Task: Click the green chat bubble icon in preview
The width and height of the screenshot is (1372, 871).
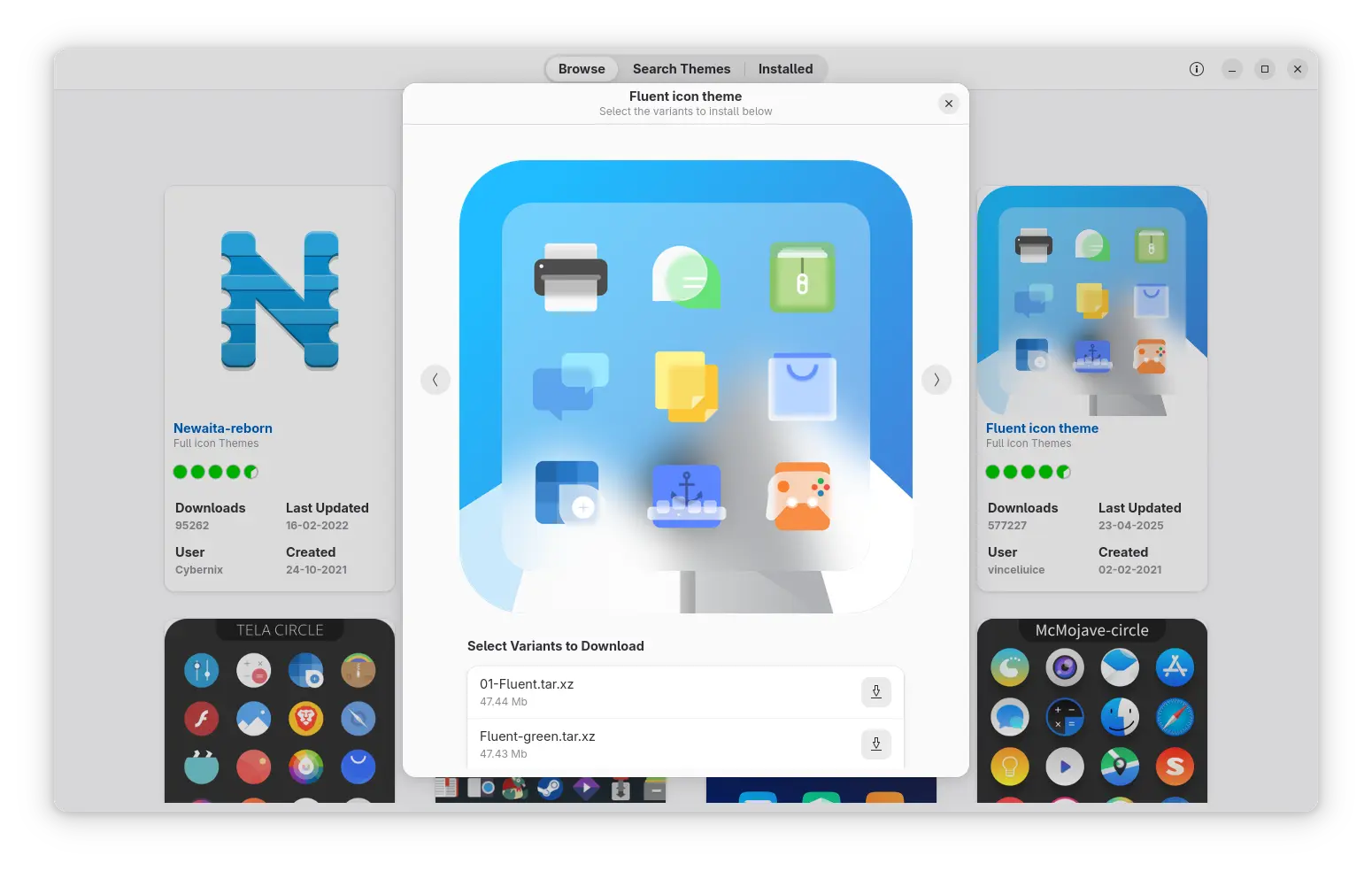Action: (x=686, y=277)
